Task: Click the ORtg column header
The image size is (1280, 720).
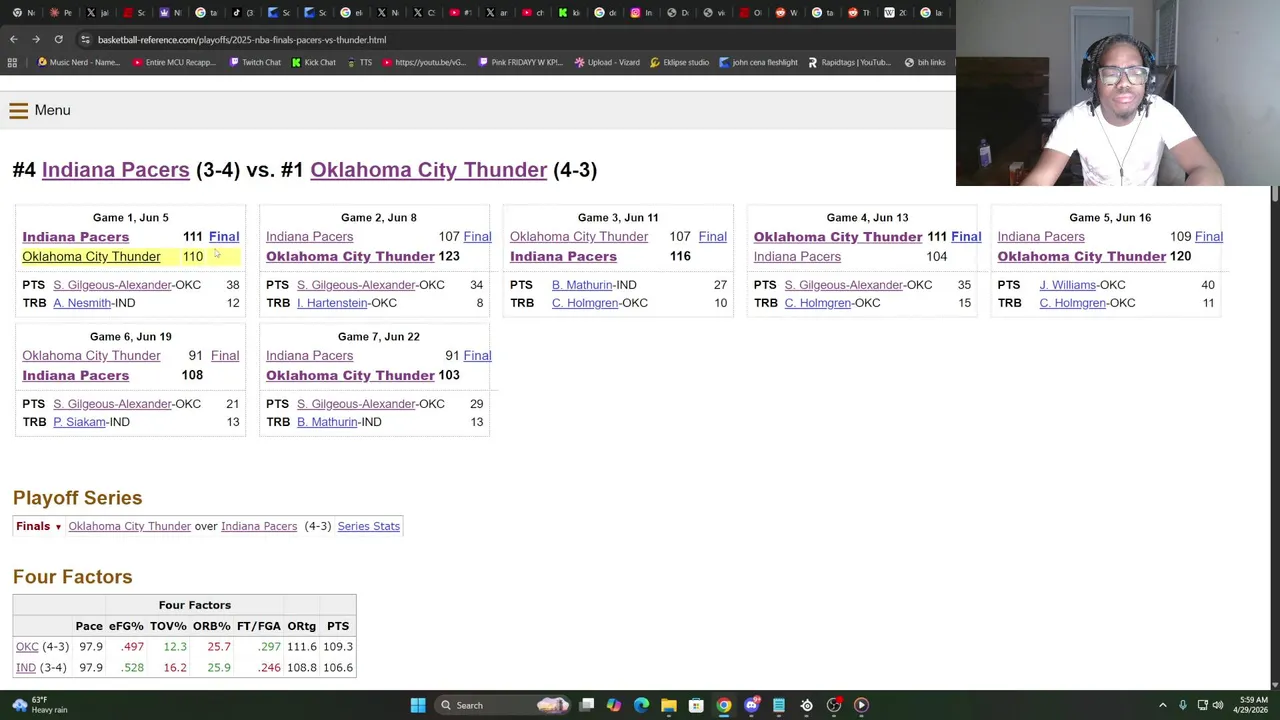Action: click(301, 626)
